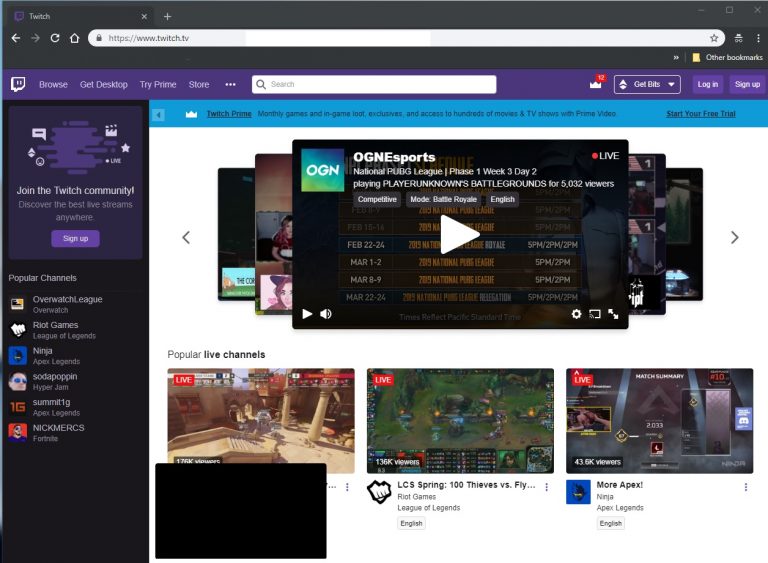Click the browser address bar

point(407,38)
